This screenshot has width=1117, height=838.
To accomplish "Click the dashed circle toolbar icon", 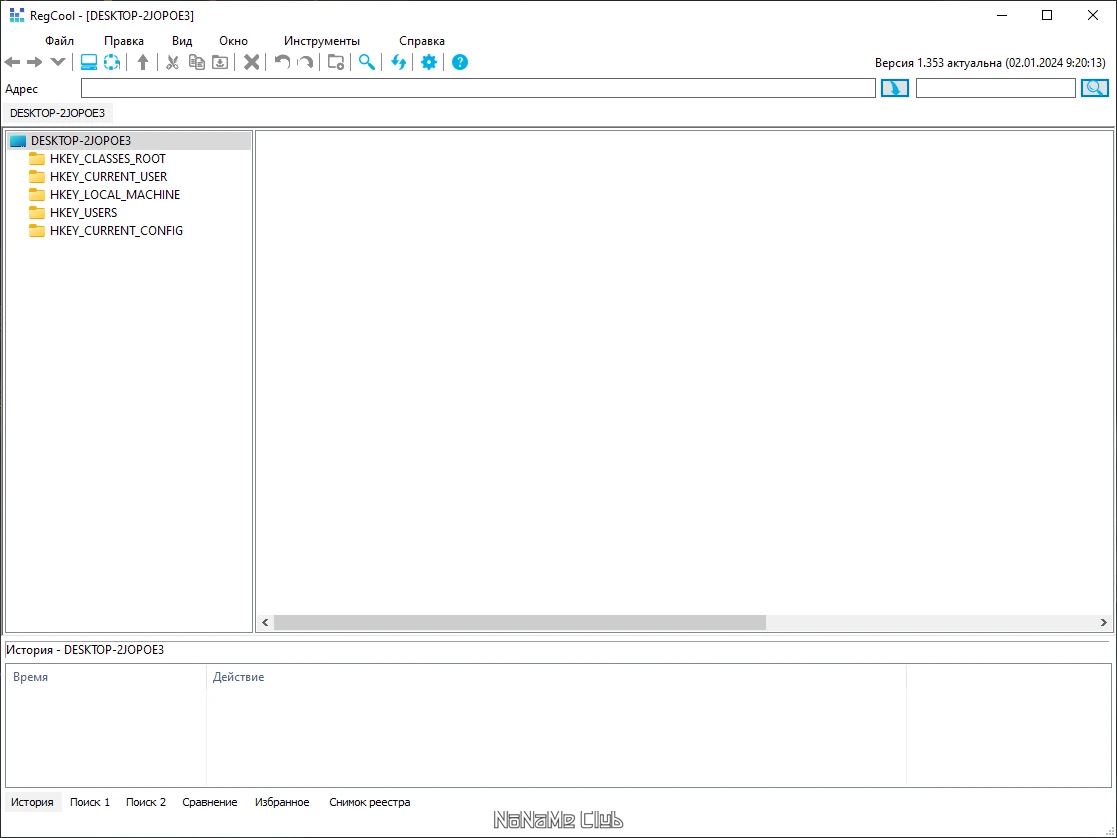I will tap(112, 62).
